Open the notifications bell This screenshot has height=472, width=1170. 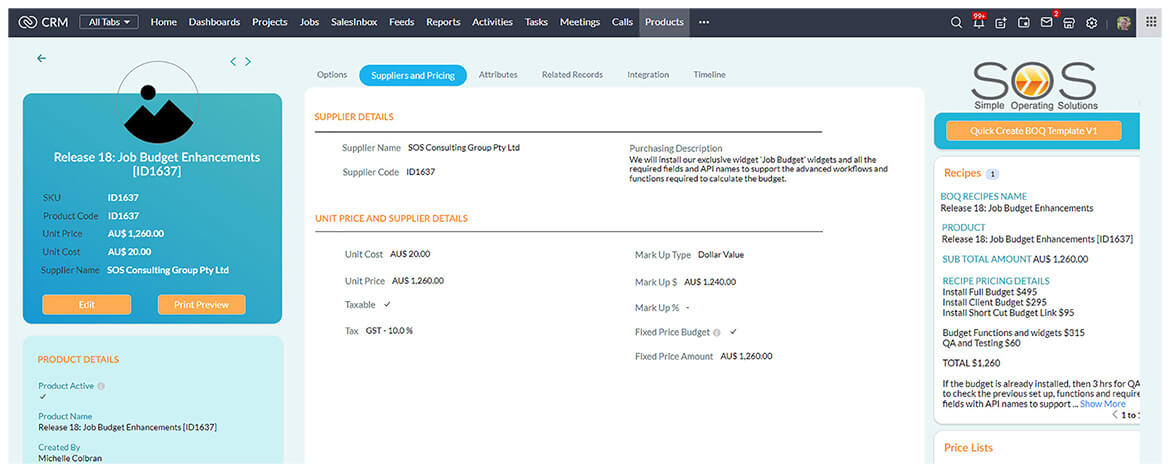coord(978,22)
